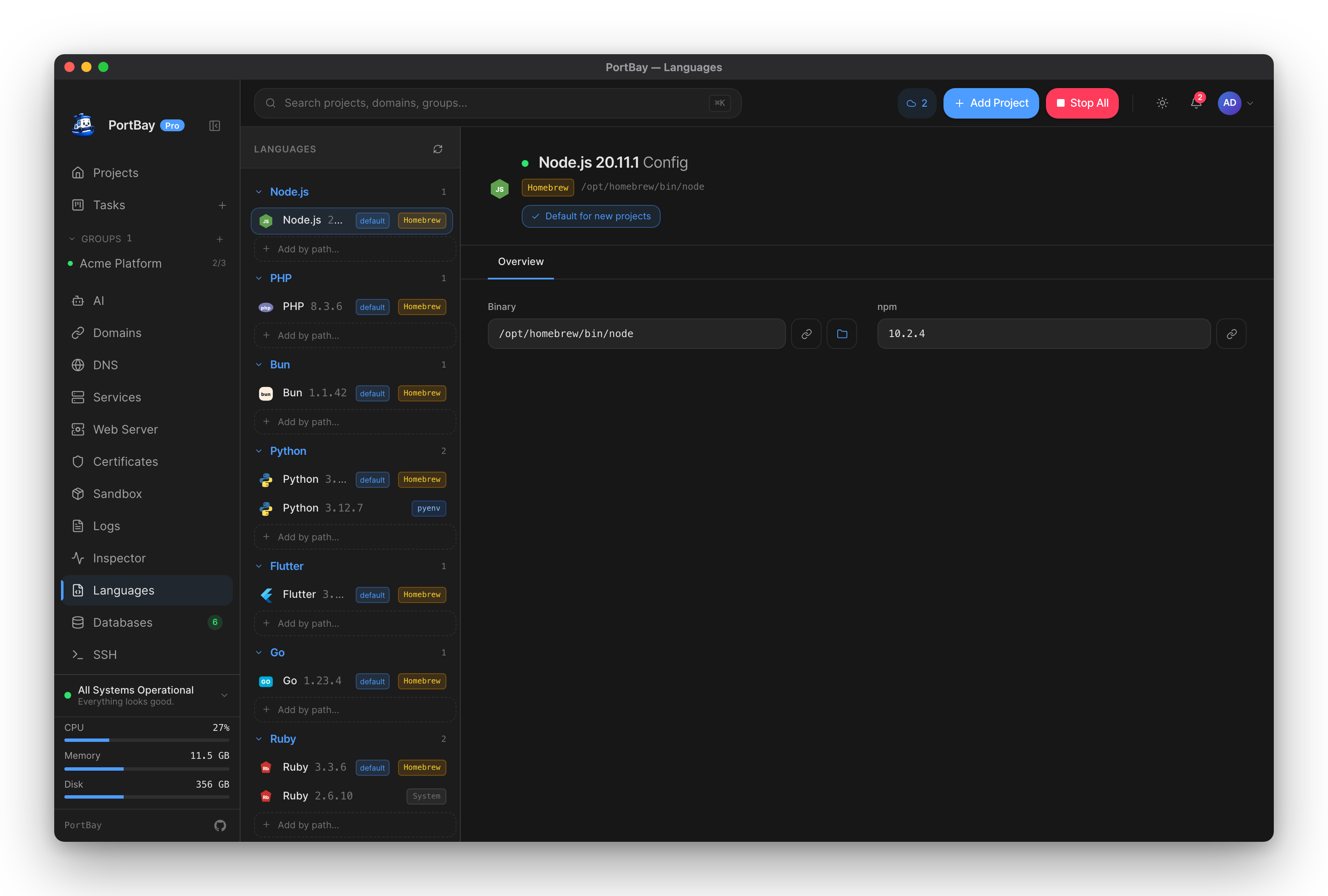This screenshot has height=896, width=1328.
Task: Click the Add Project button
Action: 991,103
